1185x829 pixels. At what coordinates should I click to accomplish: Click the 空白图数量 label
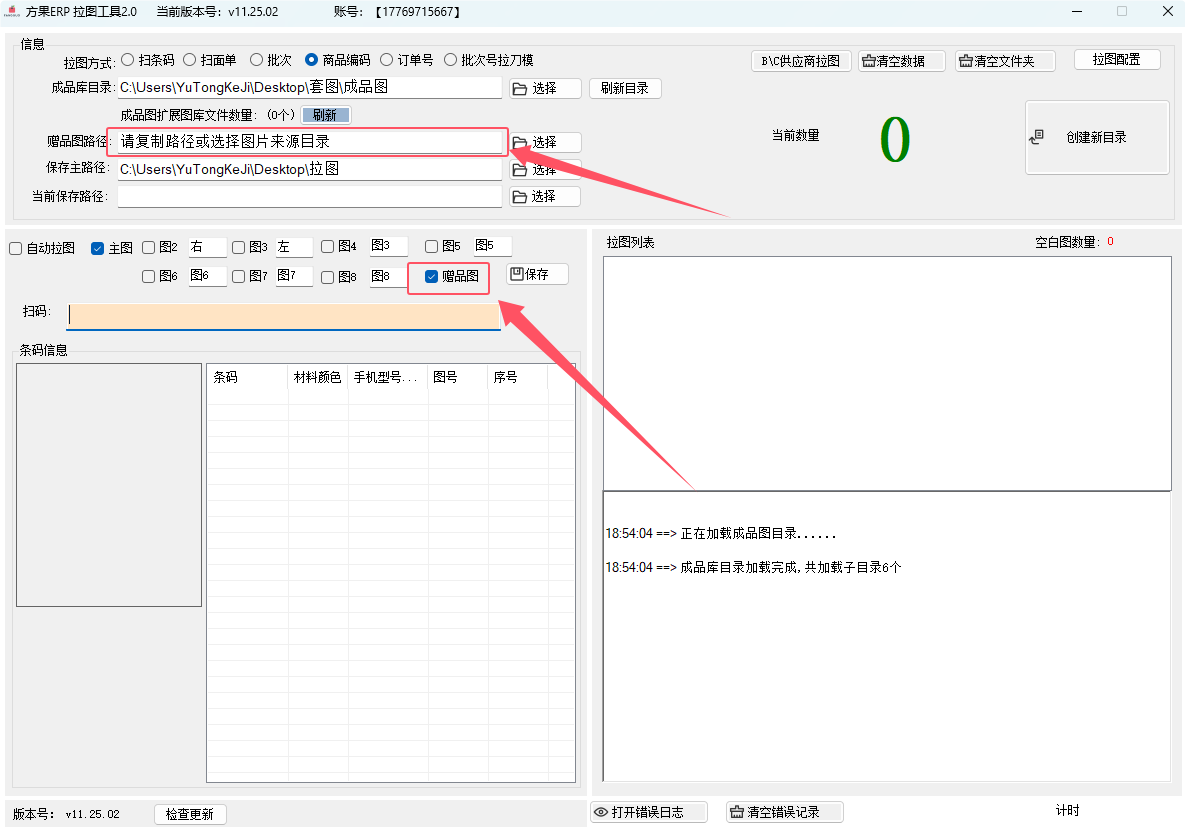click(1068, 243)
